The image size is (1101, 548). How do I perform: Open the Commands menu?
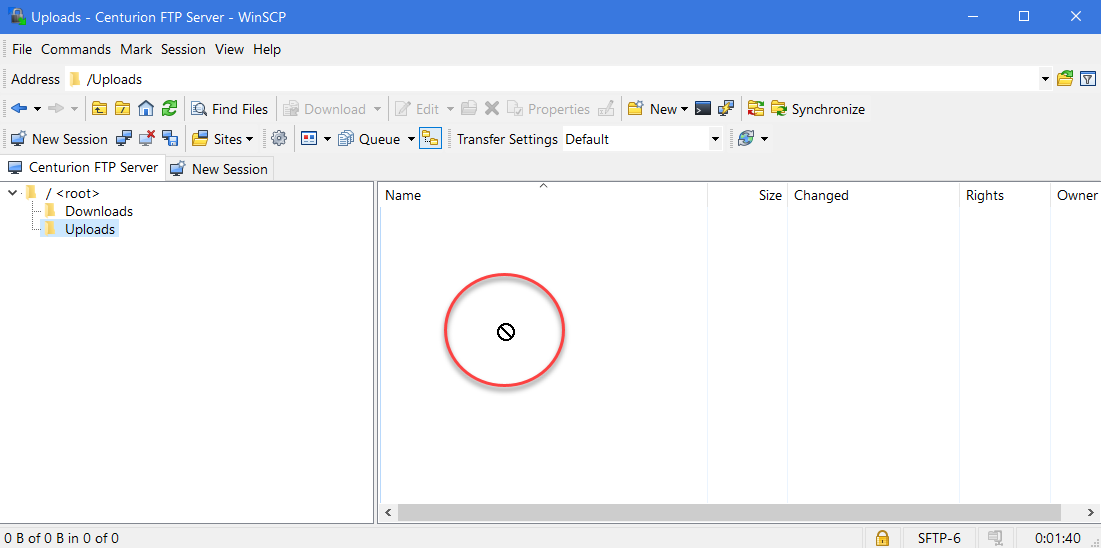click(76, 49)
